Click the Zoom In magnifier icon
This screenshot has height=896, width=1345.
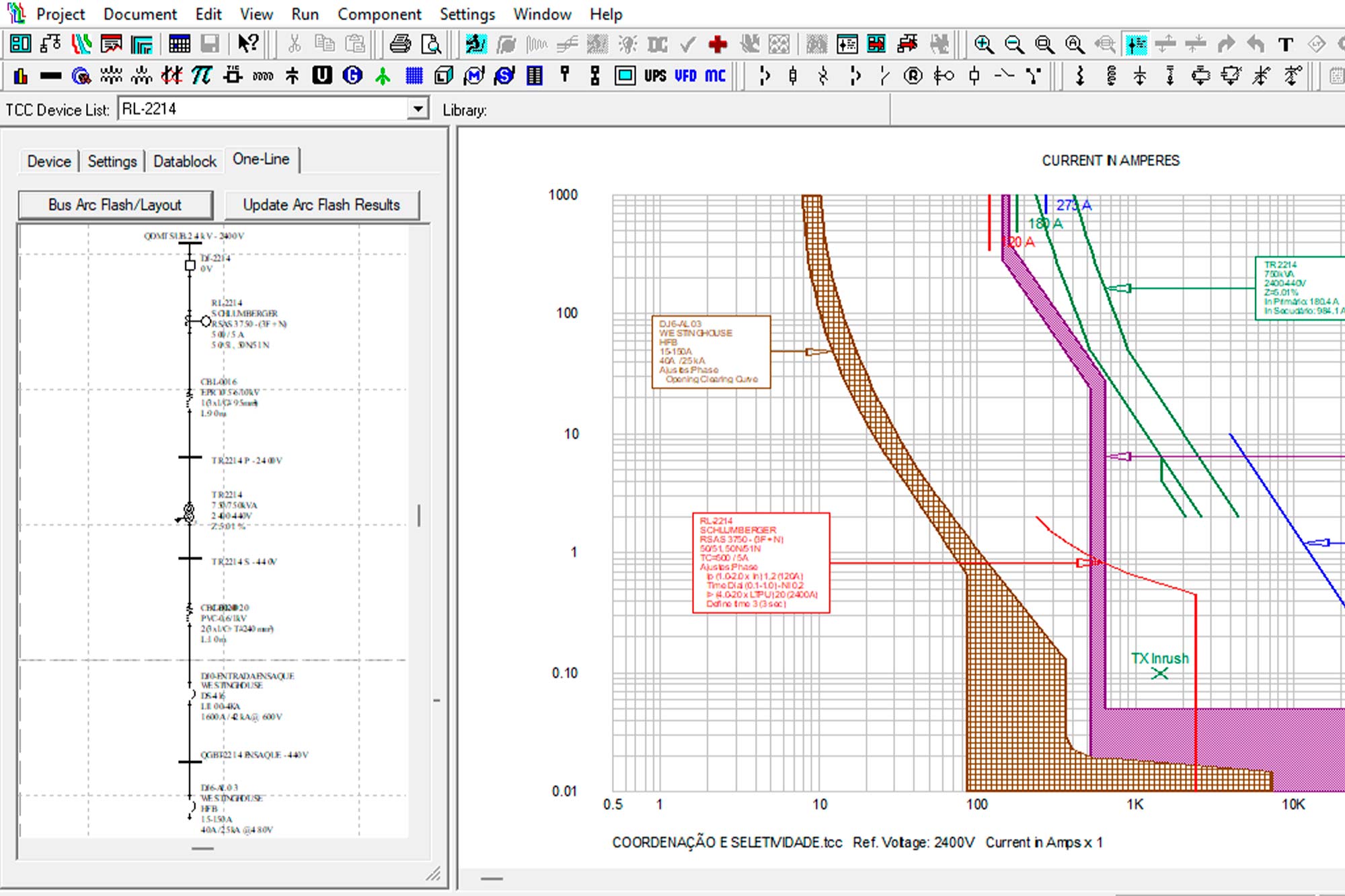pos(984,44)
